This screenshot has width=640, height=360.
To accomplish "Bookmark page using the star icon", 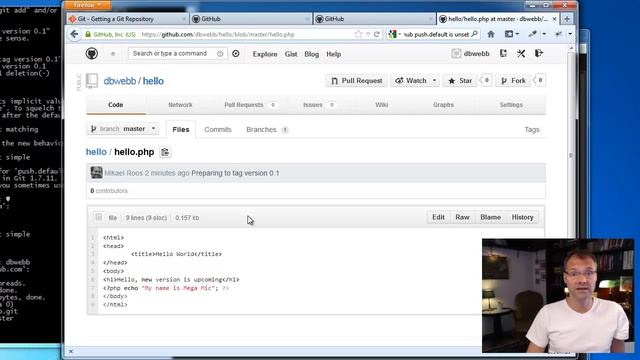I will click(358, 34).
